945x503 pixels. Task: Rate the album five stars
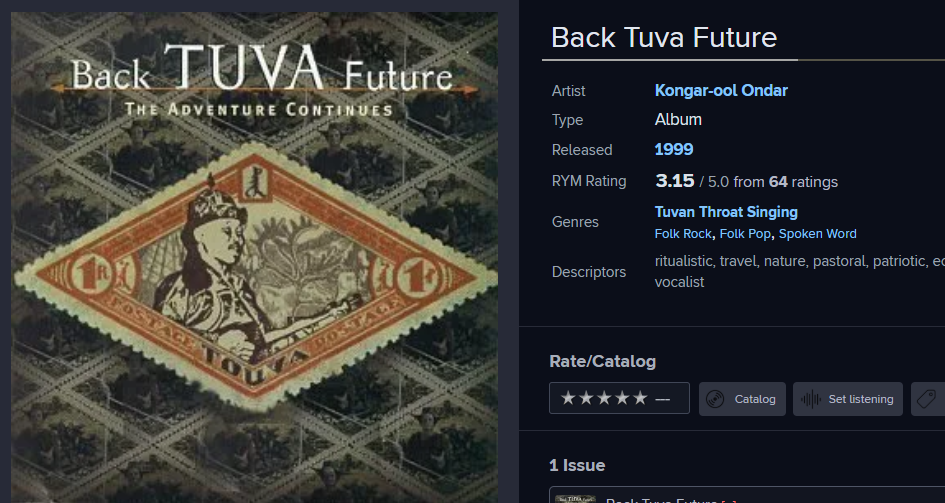coord(640,398)
